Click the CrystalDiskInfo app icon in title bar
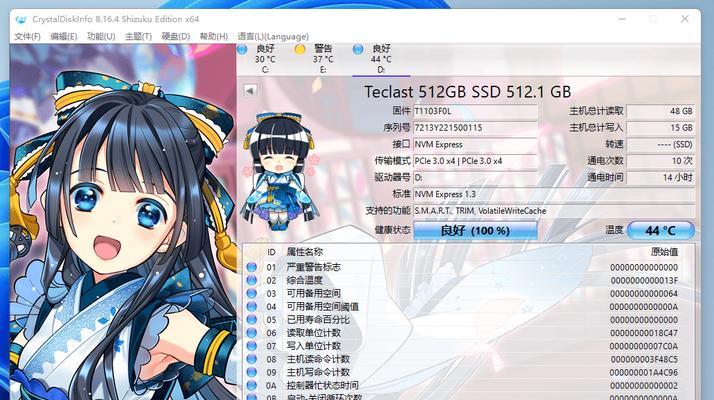 [x=20, y=20]
